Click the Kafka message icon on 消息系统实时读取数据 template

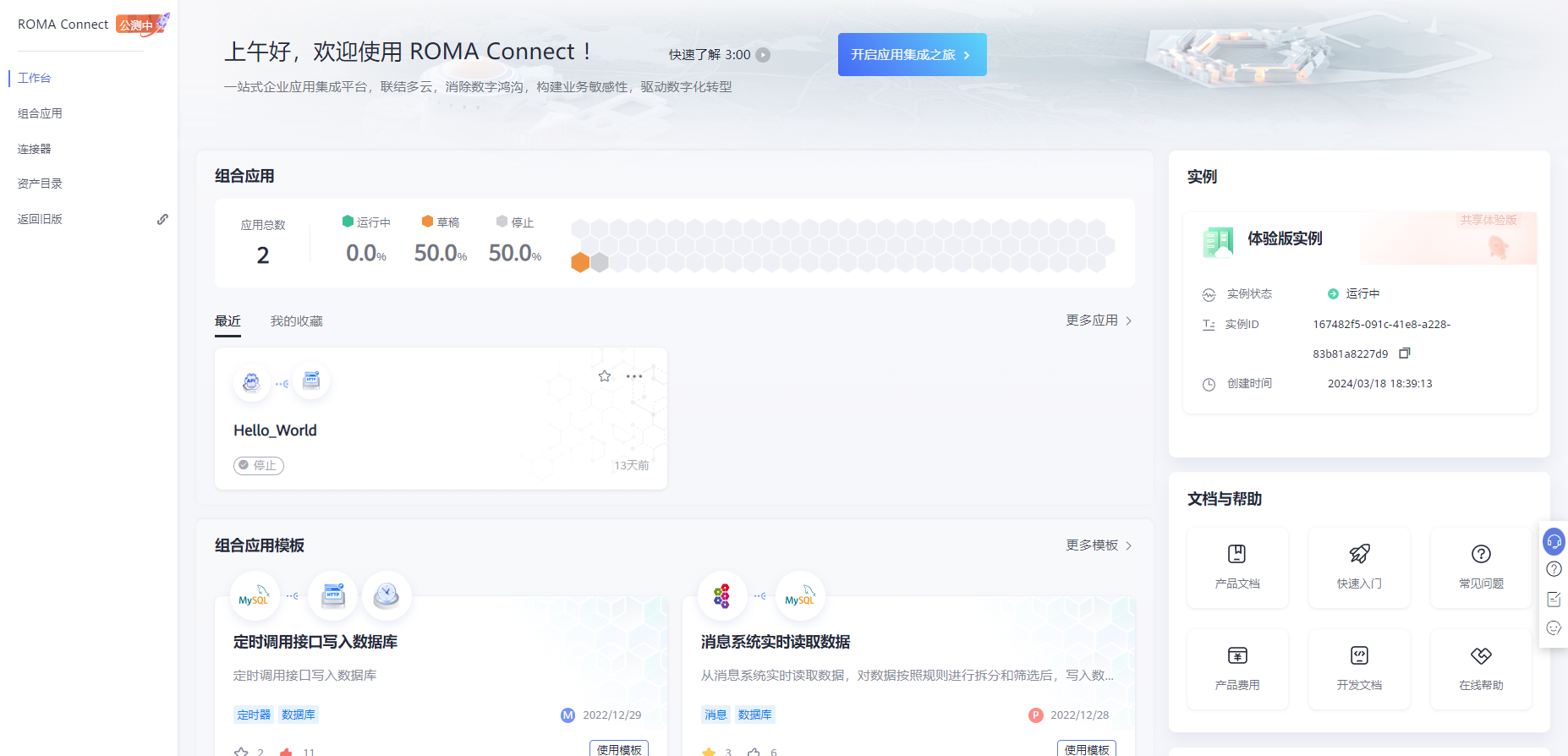point(721,596)
